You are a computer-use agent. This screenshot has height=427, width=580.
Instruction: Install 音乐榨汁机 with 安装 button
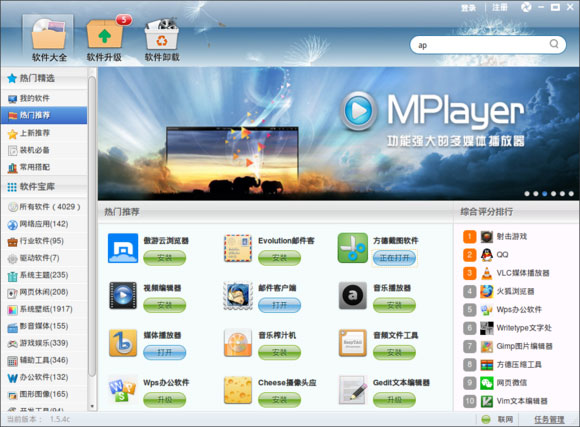280,353
